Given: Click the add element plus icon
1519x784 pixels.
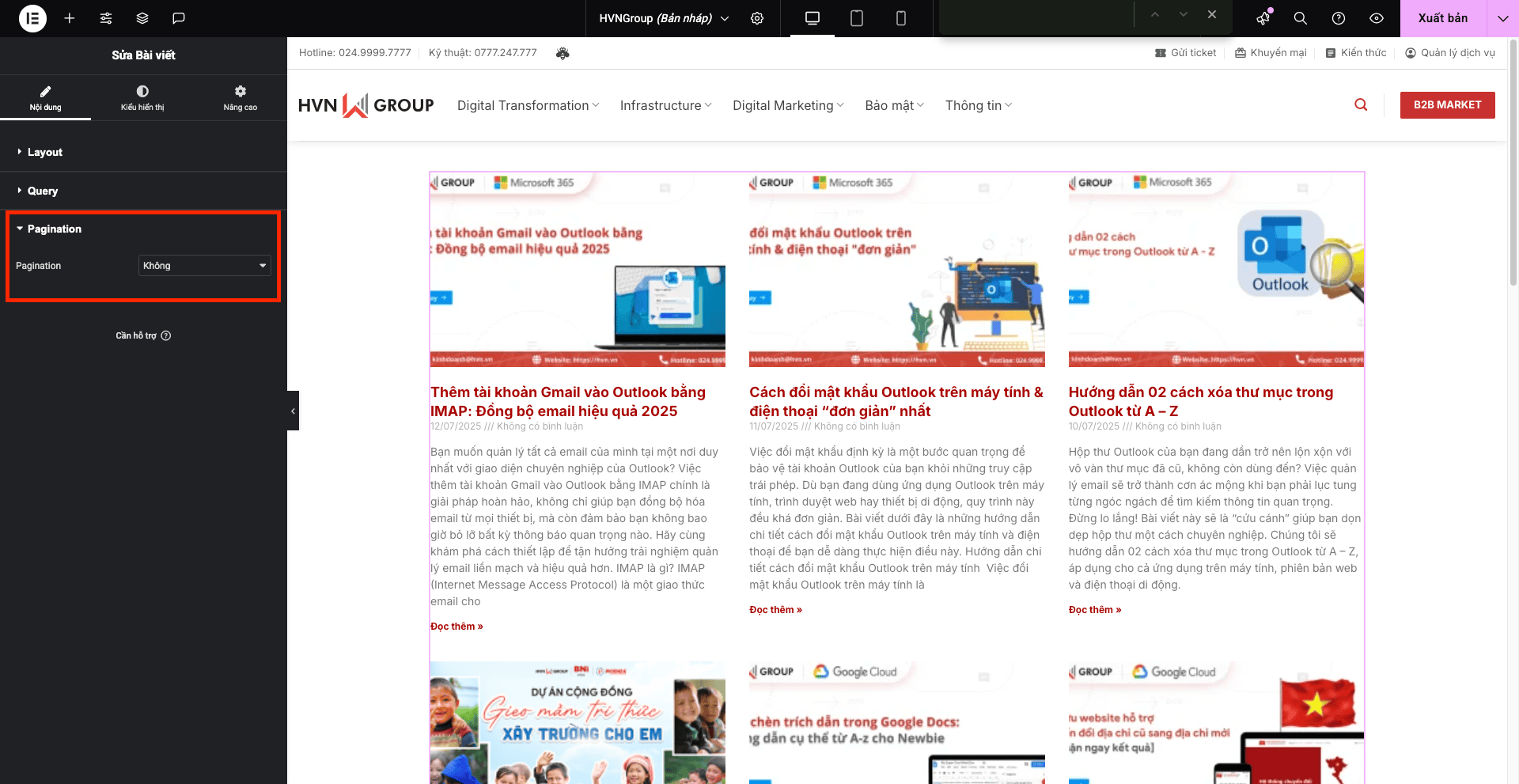Looking at the screenshot, I should point(70,18).
